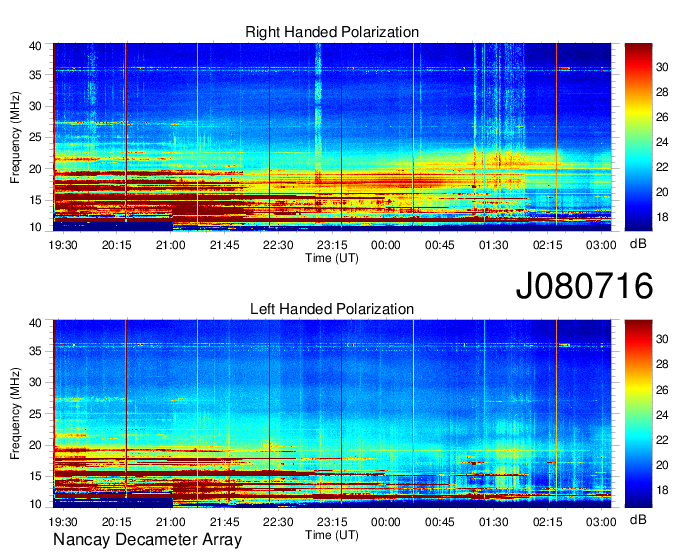Click the 30 MHz tick on Left Handed plot
Viewport: 680px width, 552px height.
35,382
